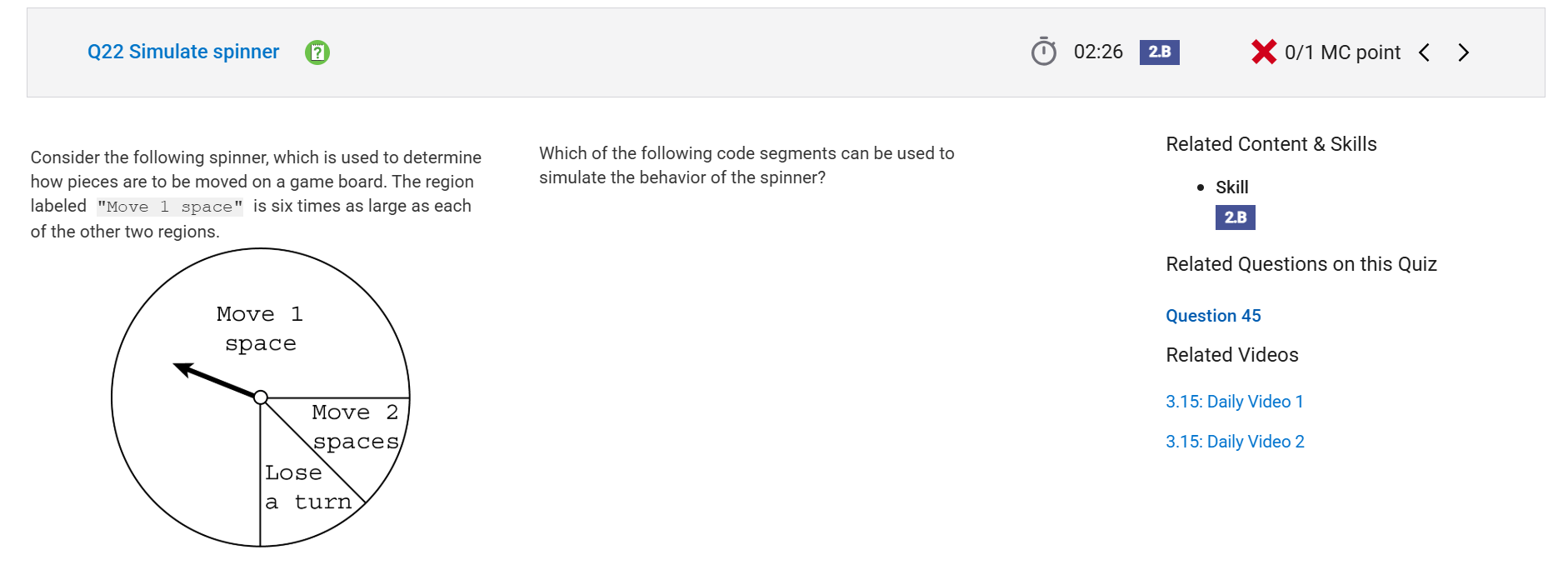Click the 2.B badge under Skill
The height and width of the screenshot is (565, 1568).
tap(1235, 217)
